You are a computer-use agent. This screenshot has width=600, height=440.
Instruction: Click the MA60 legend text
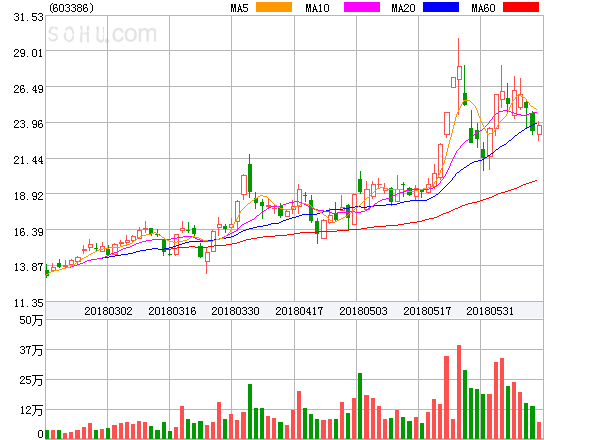tap(483, 8)
